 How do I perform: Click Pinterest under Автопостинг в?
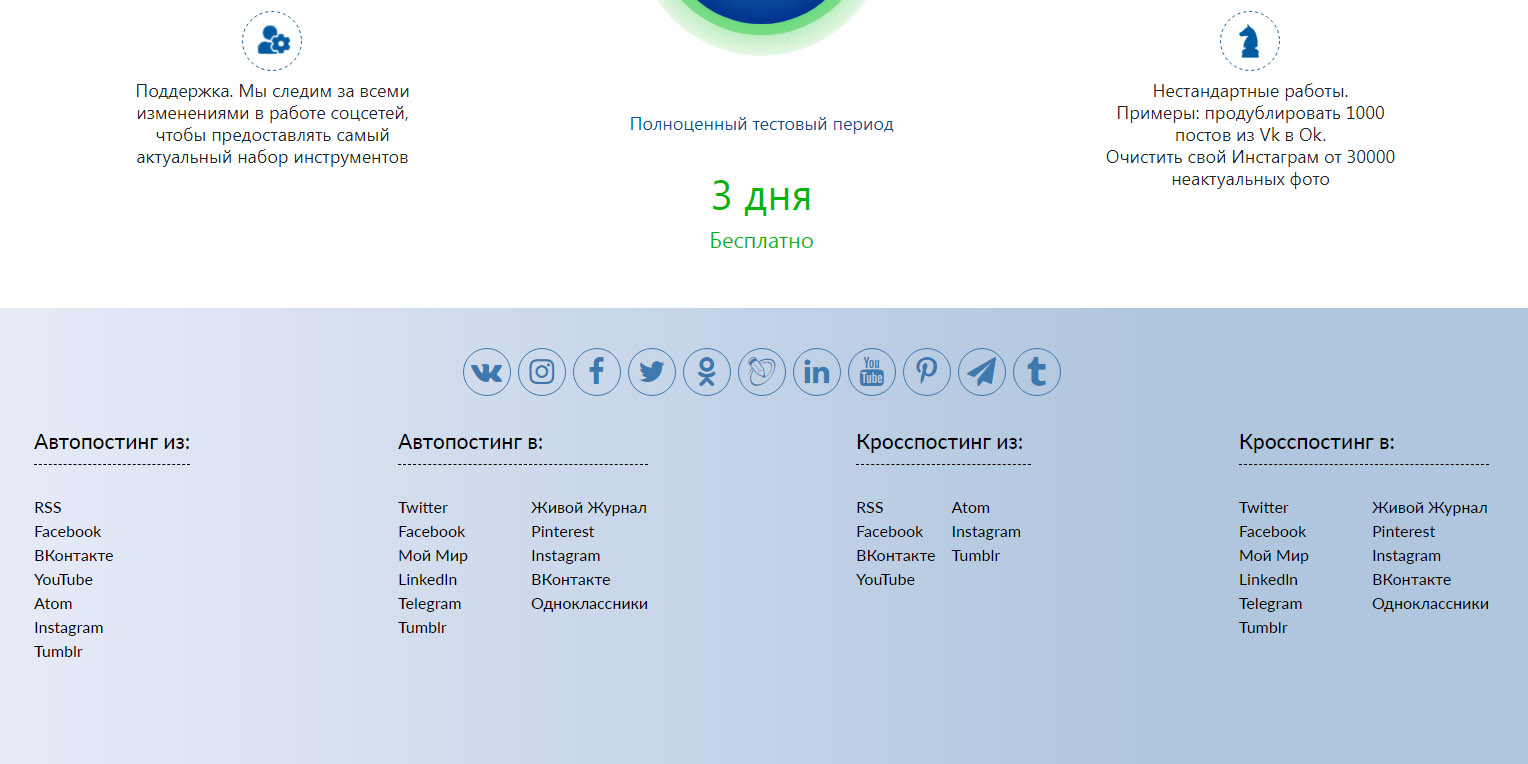tap(563, 532)
